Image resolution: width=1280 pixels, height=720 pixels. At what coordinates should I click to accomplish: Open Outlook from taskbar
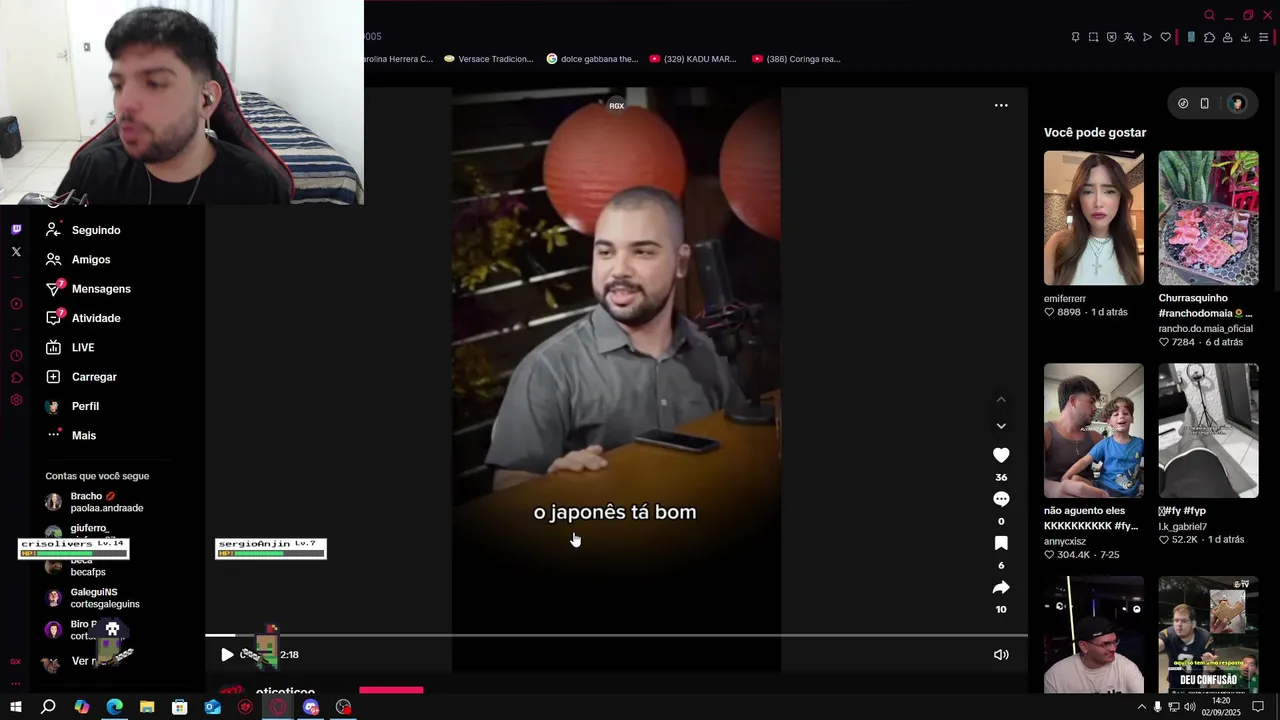tap(212, 707)
